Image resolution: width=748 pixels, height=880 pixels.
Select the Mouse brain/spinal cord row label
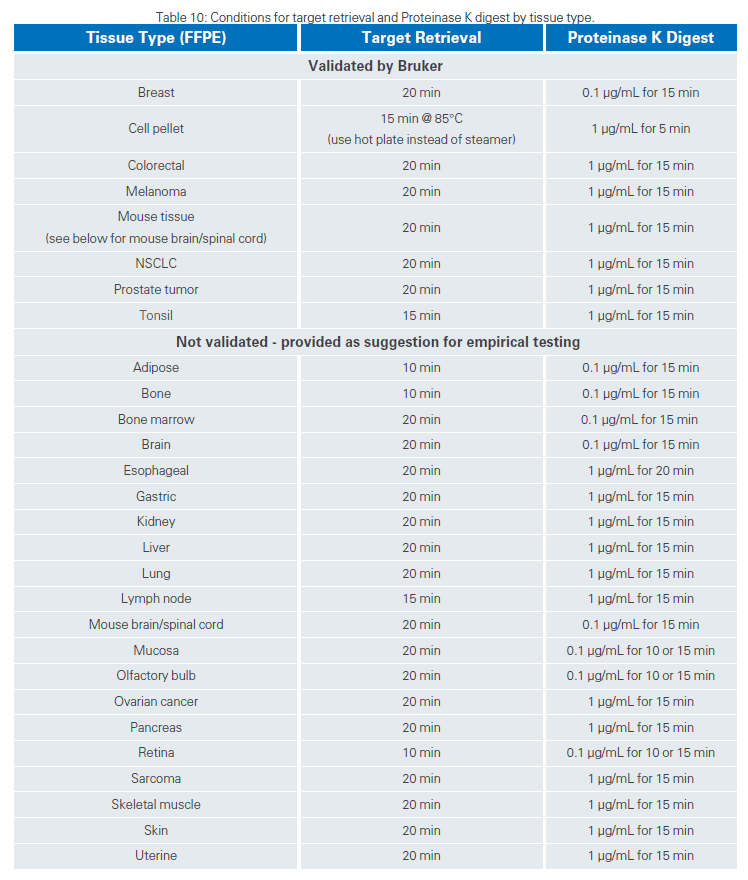tap(156, 625)
